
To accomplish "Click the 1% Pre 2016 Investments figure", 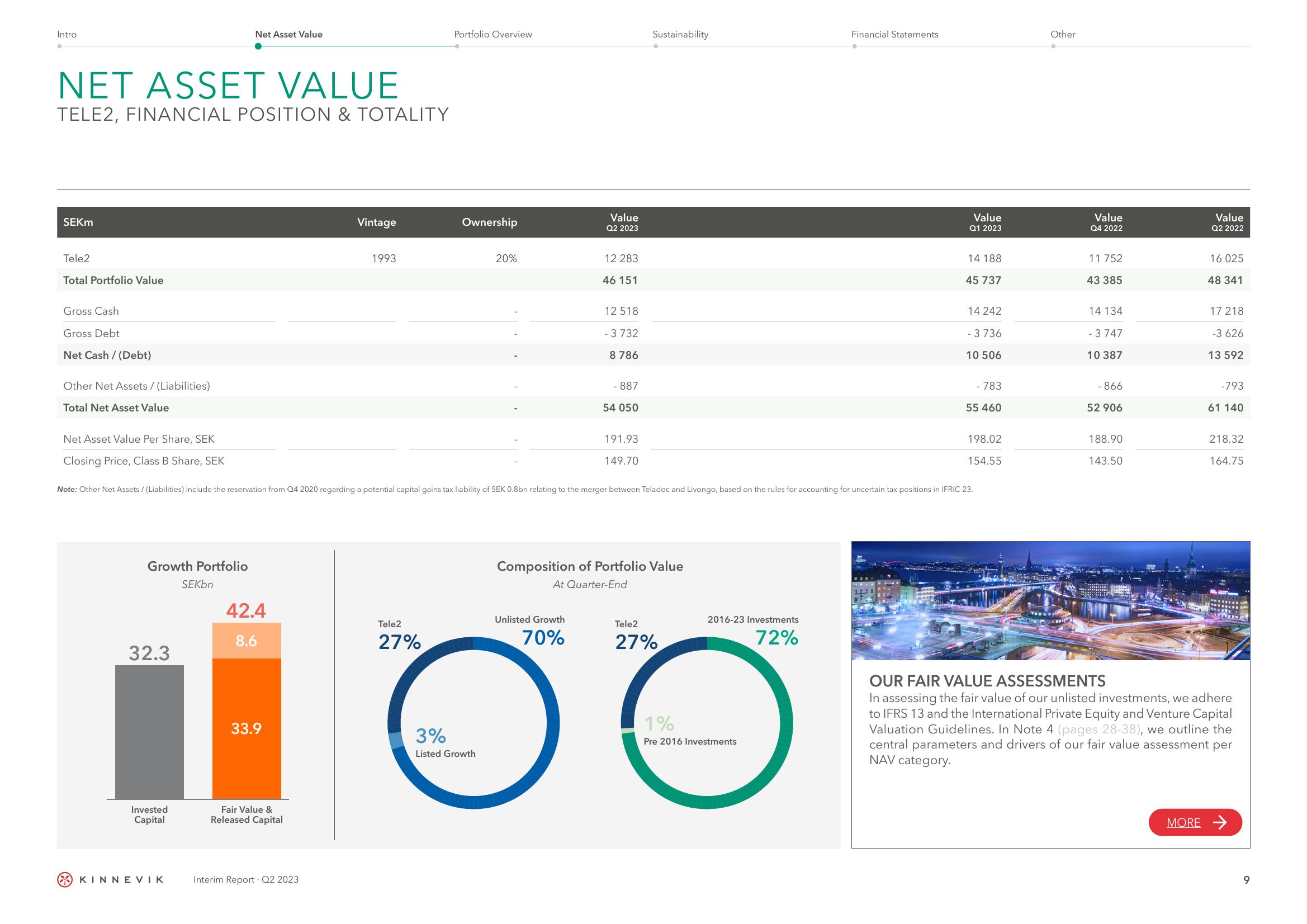I will pos(659,723).
